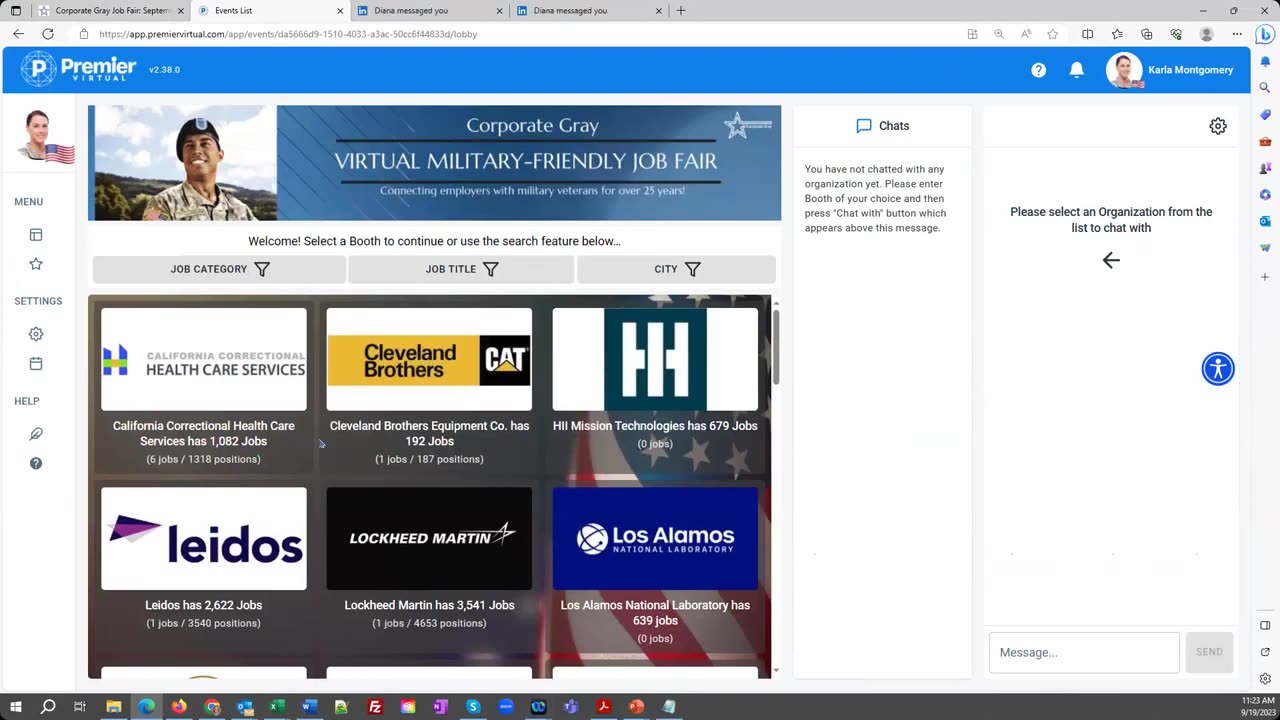Click the Premier Virtual logo
Screen dimensions: 1280x720
tap(79, 69)
